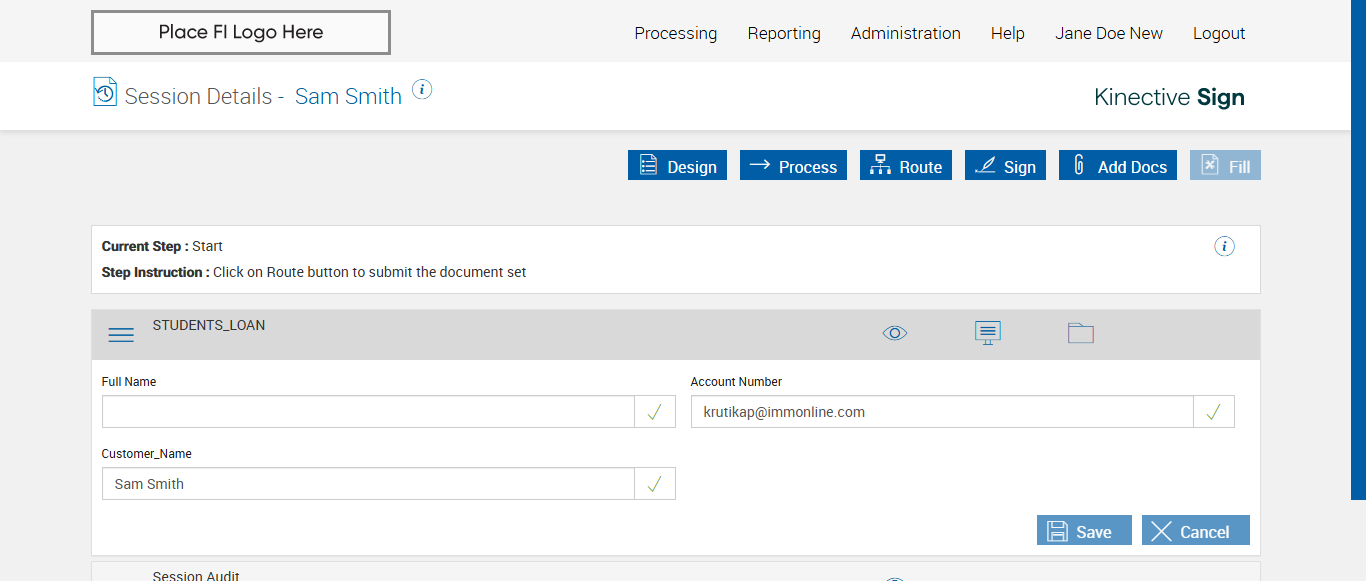Open the Jane Doe New user menu
The image size is (1366, 581).
tap(1109, 33)
